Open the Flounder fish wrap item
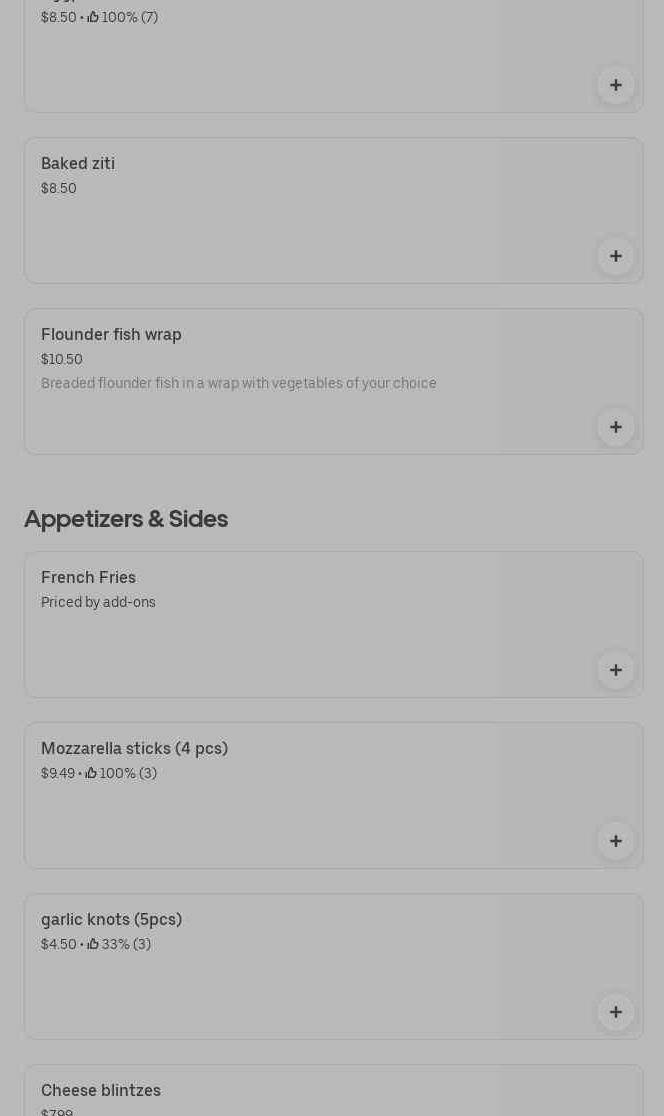664x1116 pixels. click(334, 381)
